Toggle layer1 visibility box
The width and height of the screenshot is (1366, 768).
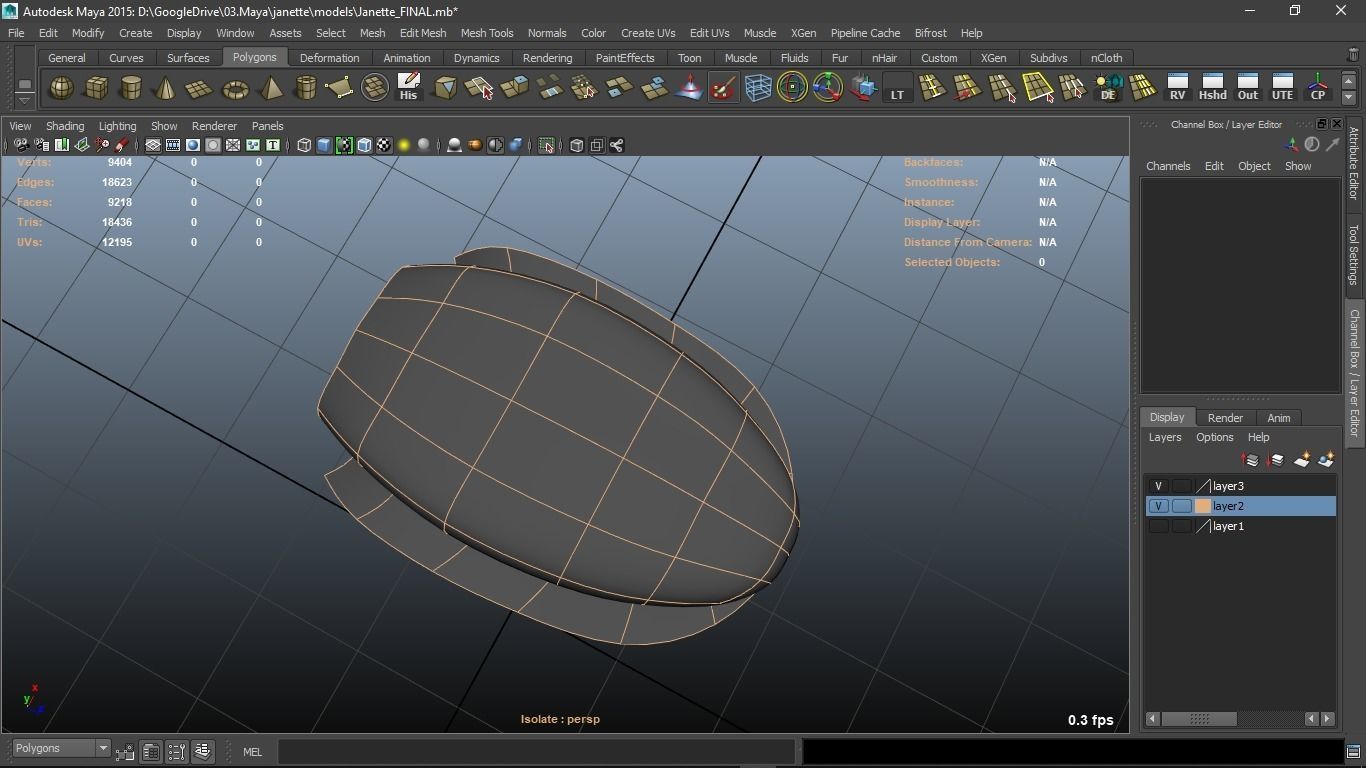1158,526
